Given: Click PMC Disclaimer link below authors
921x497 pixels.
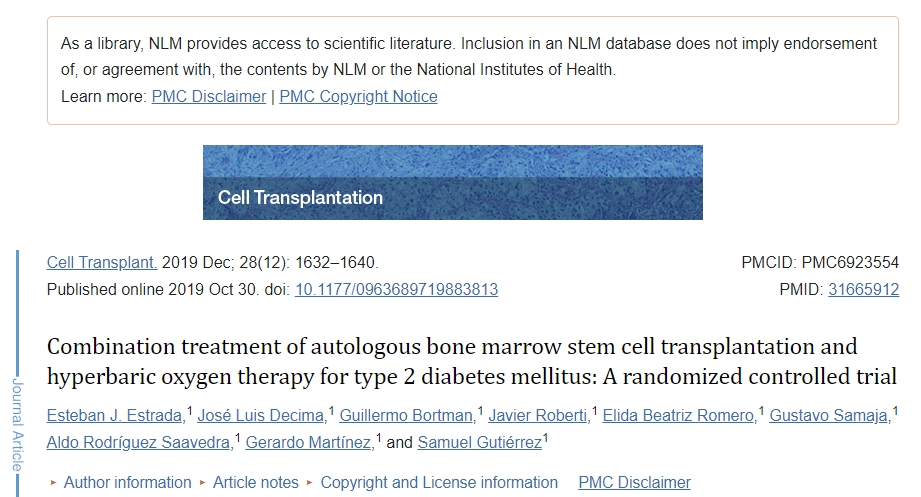Looking at the screenshot, I should click(634, 483).
